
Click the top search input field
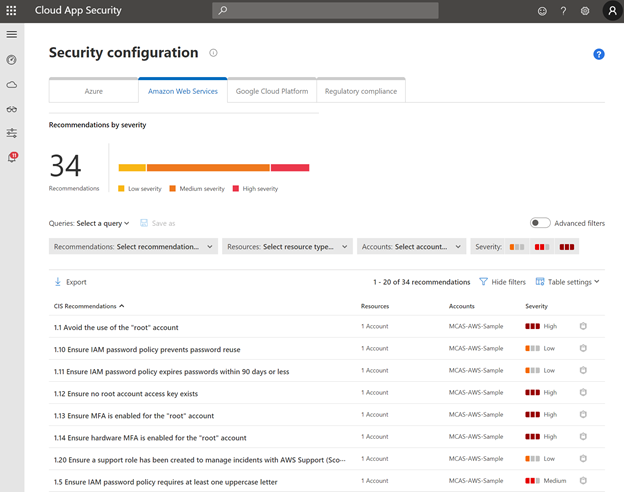point(326,10)
